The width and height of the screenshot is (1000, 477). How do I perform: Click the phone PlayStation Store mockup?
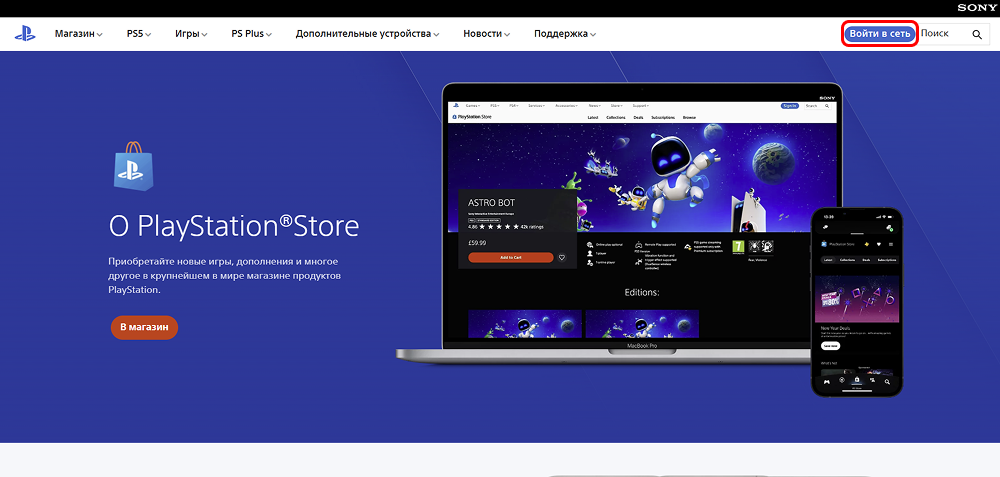(857, 301)
